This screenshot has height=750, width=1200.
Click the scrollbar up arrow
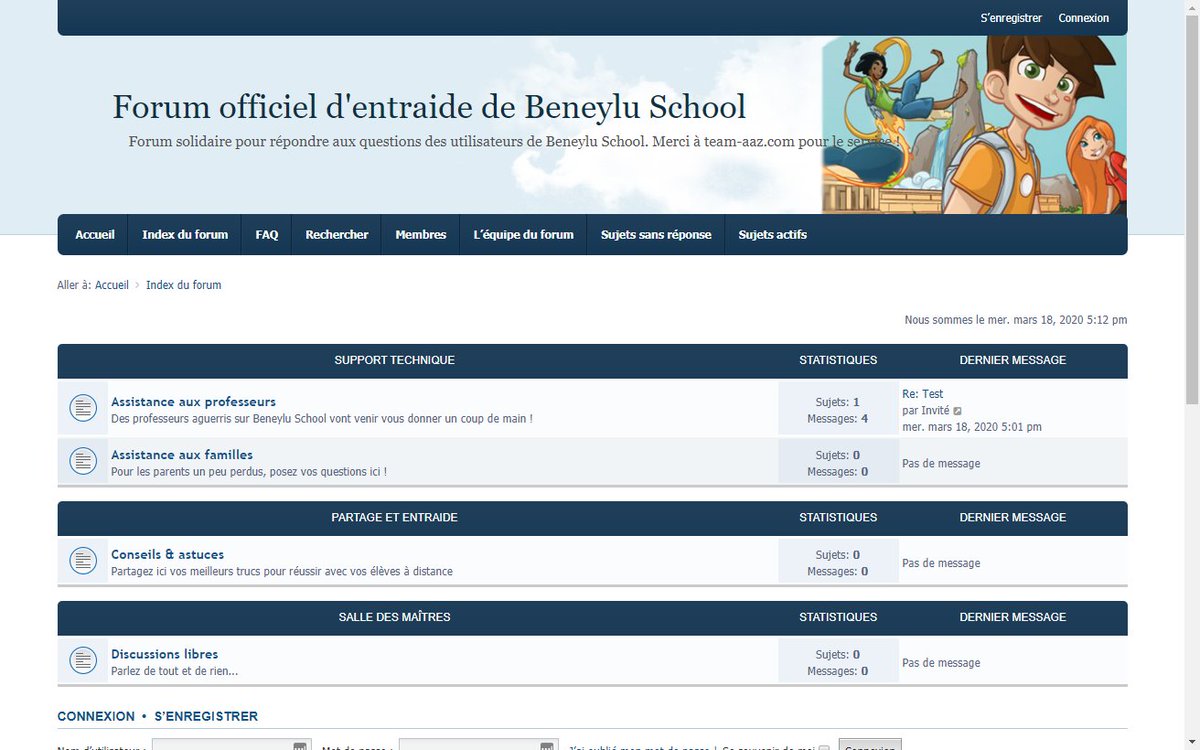pos(1191,8)
